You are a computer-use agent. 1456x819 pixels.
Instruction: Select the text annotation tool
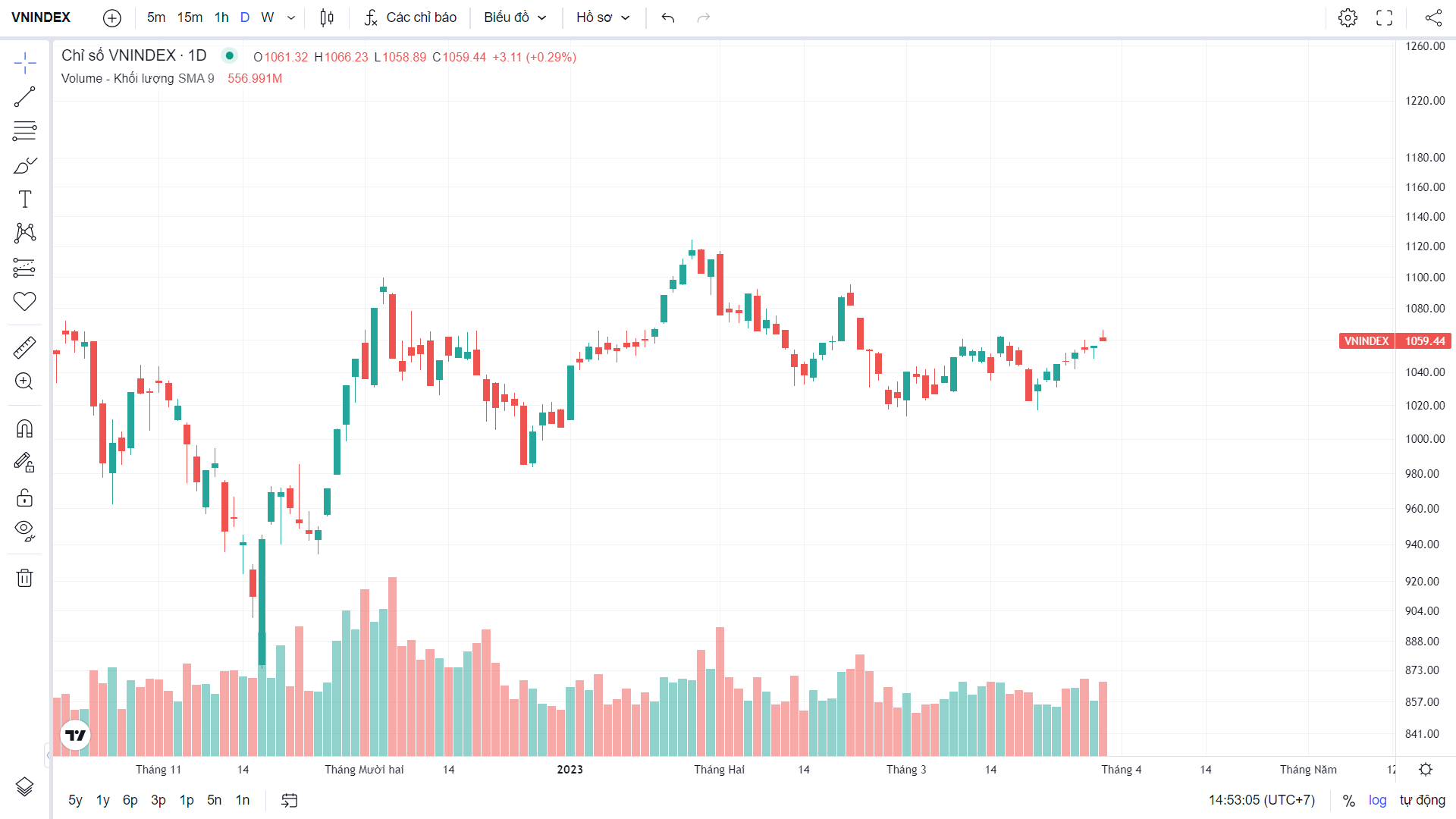pyautogui.click(x=24, y=199)
